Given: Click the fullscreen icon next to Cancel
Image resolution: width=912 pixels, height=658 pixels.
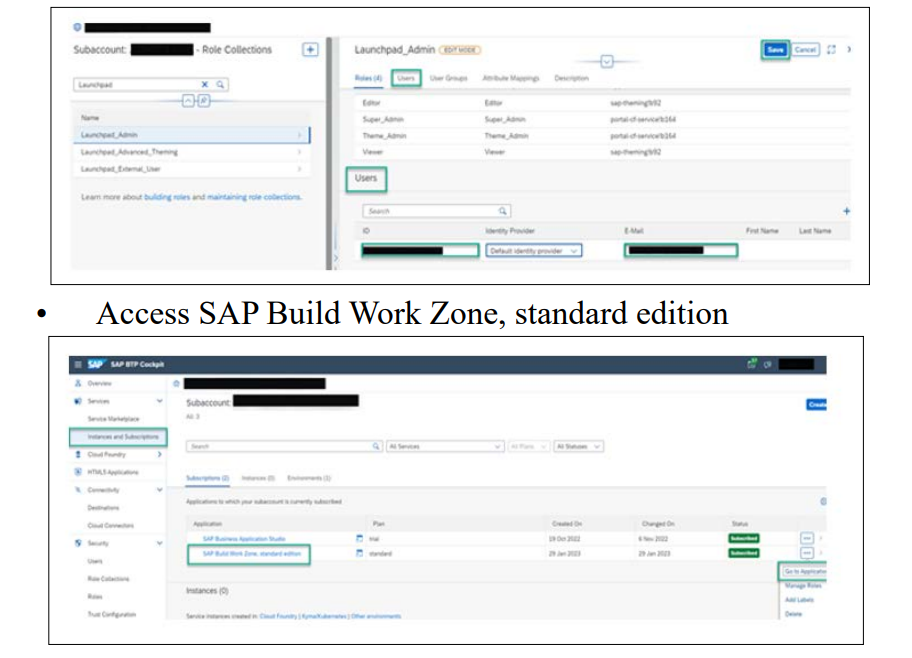Looking at the screenshot, I should tap(831, 49).
